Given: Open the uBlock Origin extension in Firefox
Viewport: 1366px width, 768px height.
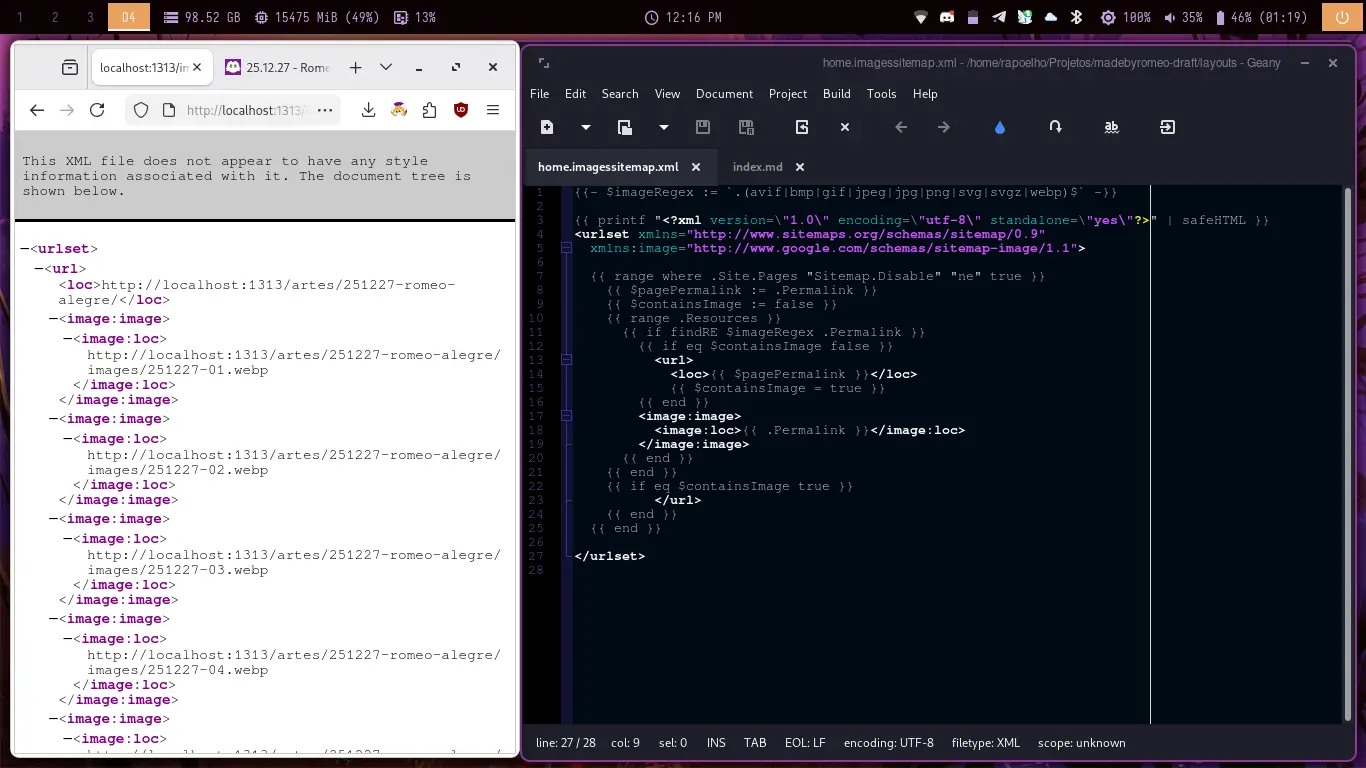Looking at the screenshot, I should pyautogui.click(x=460, y=110).
